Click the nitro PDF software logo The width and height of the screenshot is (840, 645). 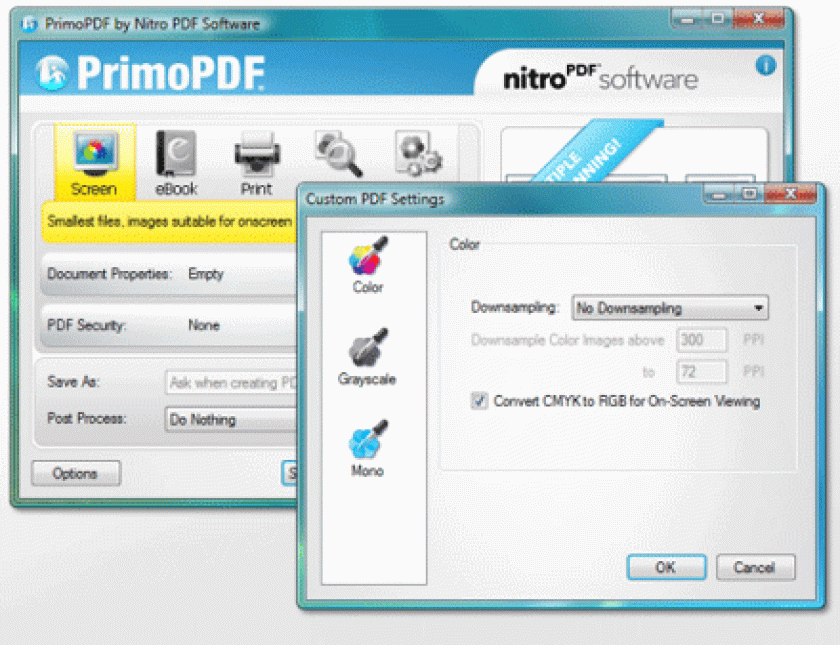600,79
